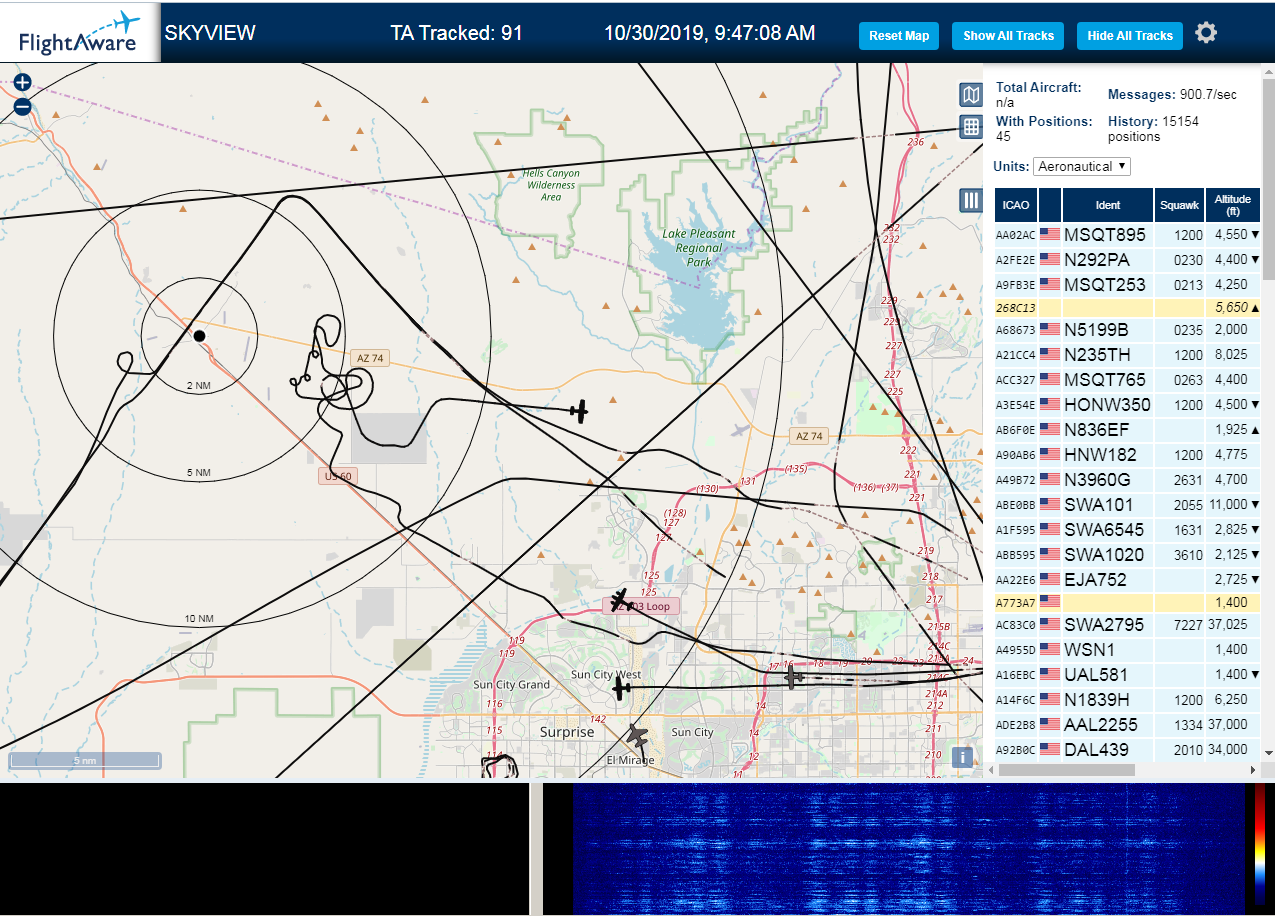The height and width of the screenshot is (917, 1275).
Task: Click the map info attribution icon
Action: click(x=963, y=757)
